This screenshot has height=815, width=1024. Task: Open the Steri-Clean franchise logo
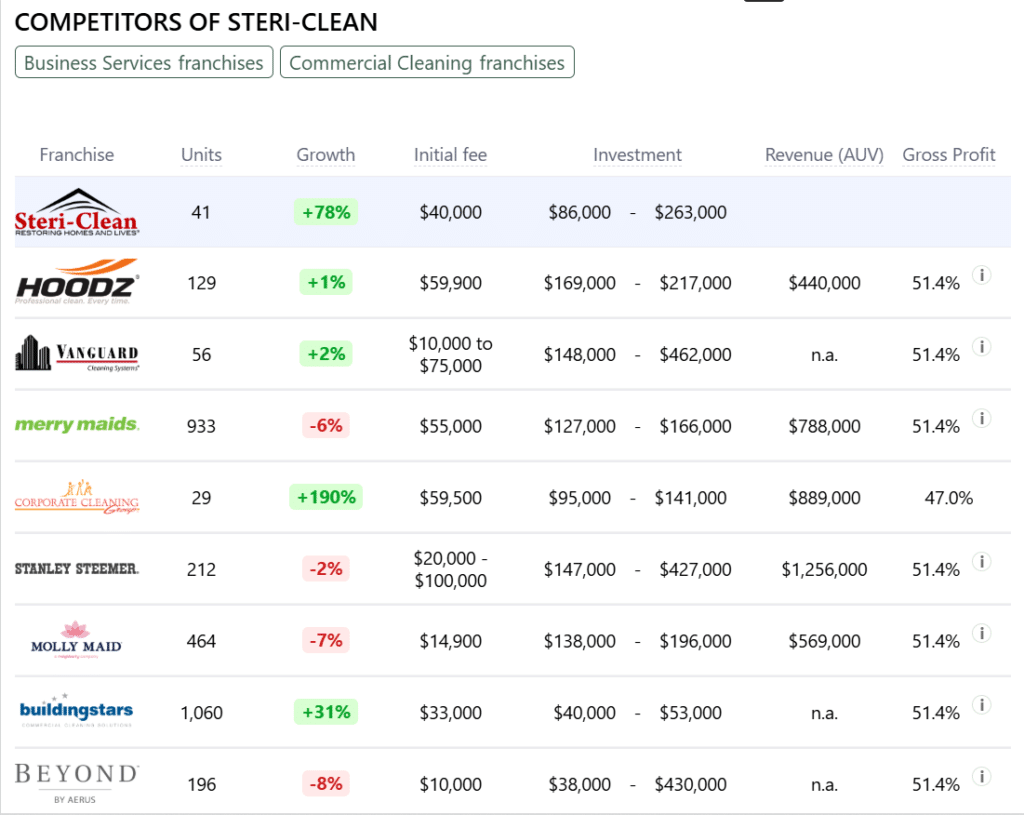[77, 212]
